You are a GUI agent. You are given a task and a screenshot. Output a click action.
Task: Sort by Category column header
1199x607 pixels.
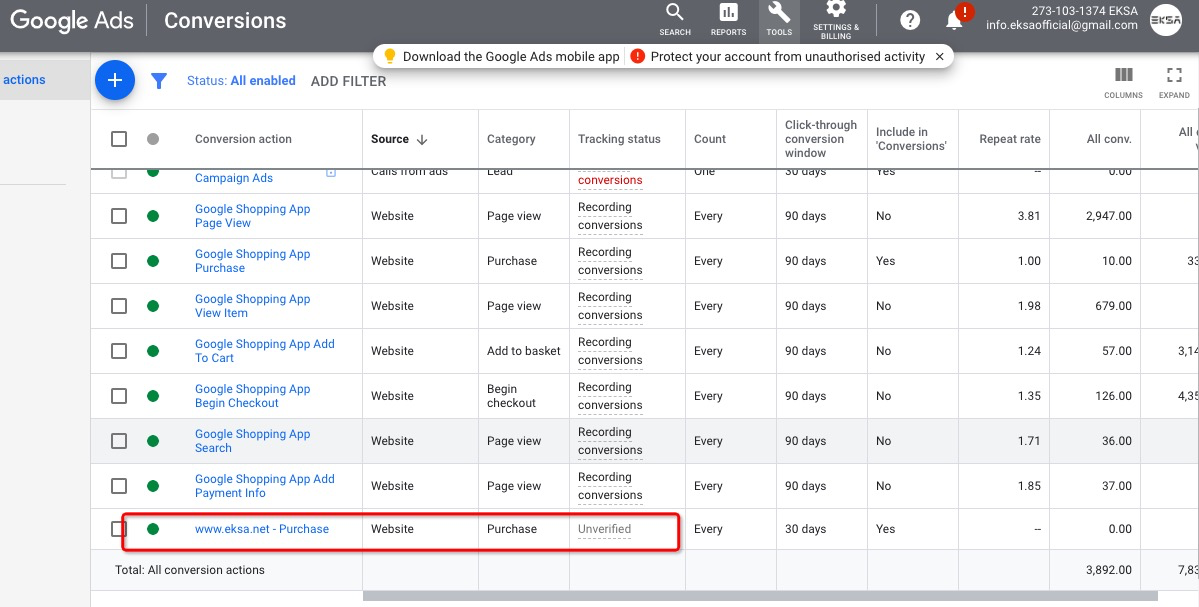[511, 139]
